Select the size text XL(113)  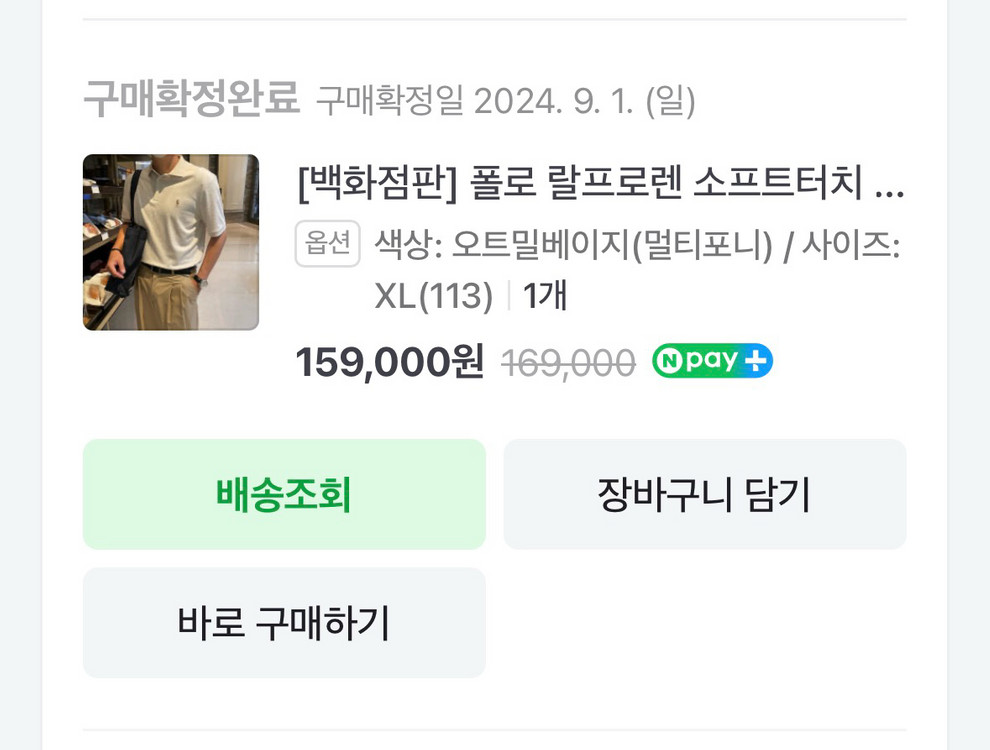pos(431,295)
